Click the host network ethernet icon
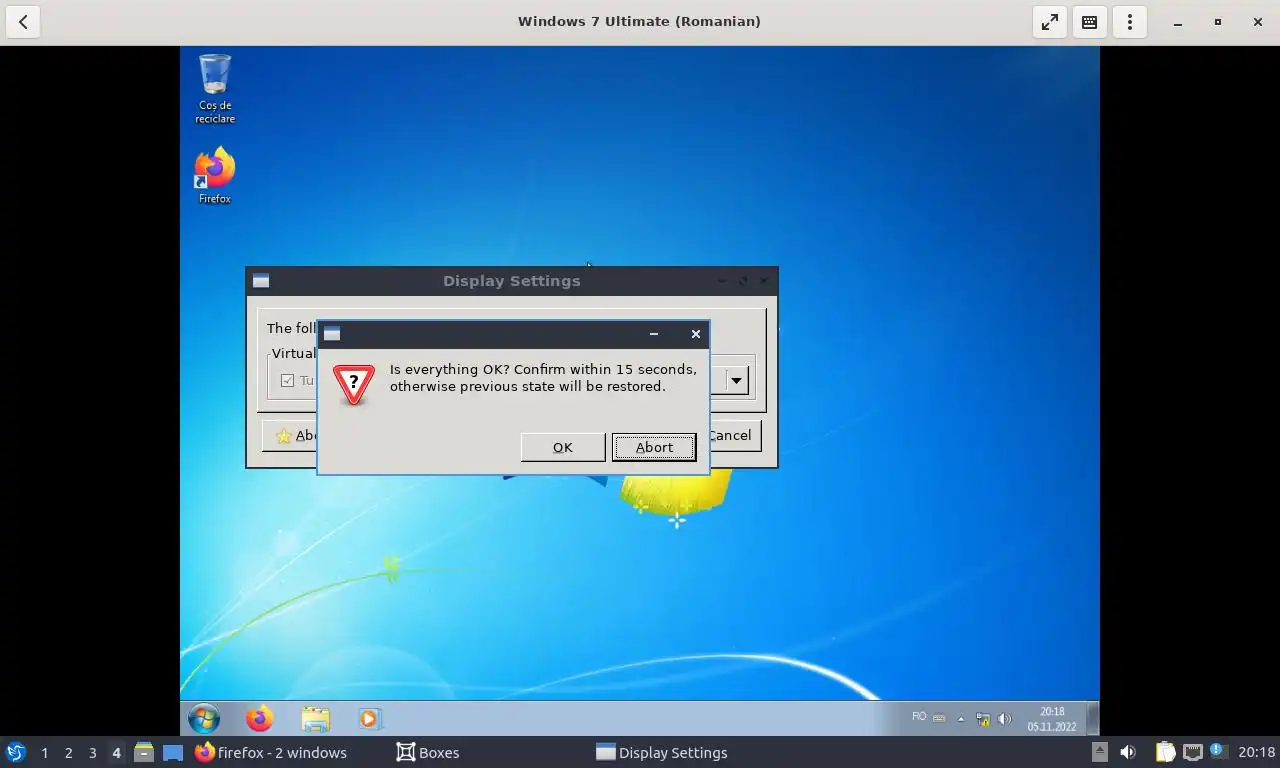 tap(1192, 752)
